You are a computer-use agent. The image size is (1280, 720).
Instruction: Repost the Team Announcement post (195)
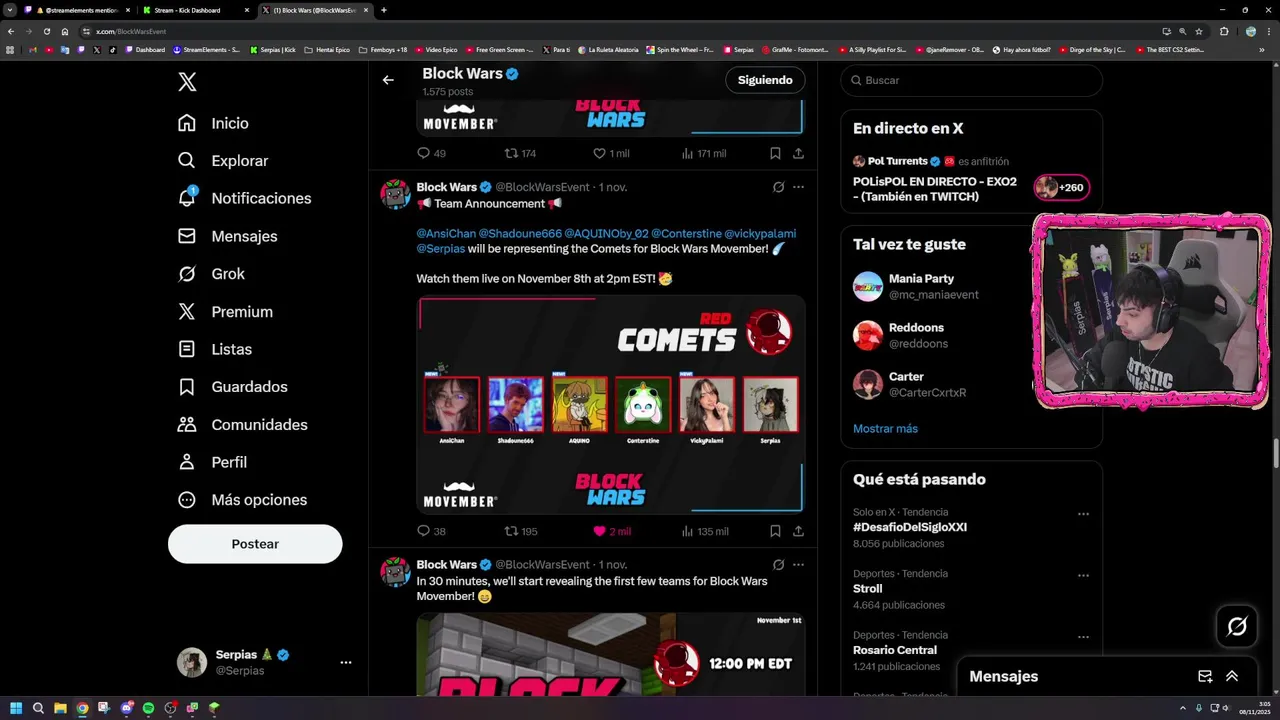pyautogui.click(x=521, y=531)
